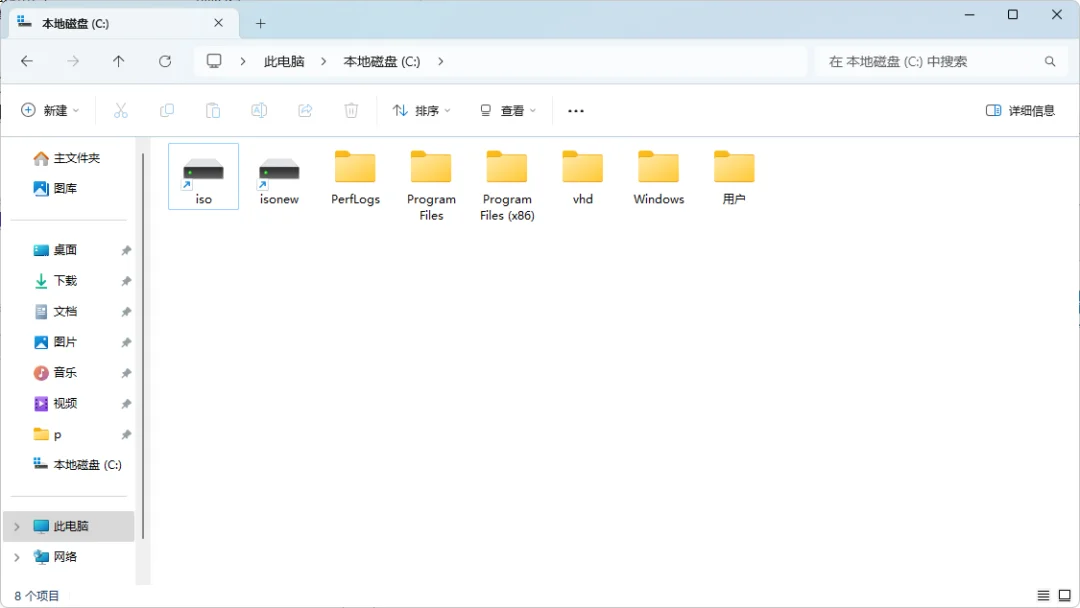
Task: Select 此电脑 in sidebar
Action: (69, 527)
